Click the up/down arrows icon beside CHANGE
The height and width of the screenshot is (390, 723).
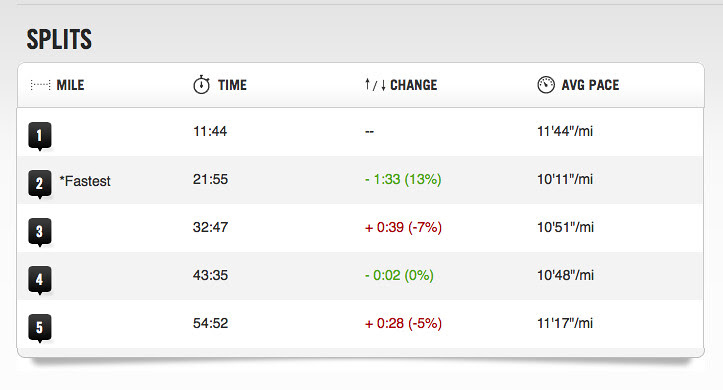tap(375, 85)
